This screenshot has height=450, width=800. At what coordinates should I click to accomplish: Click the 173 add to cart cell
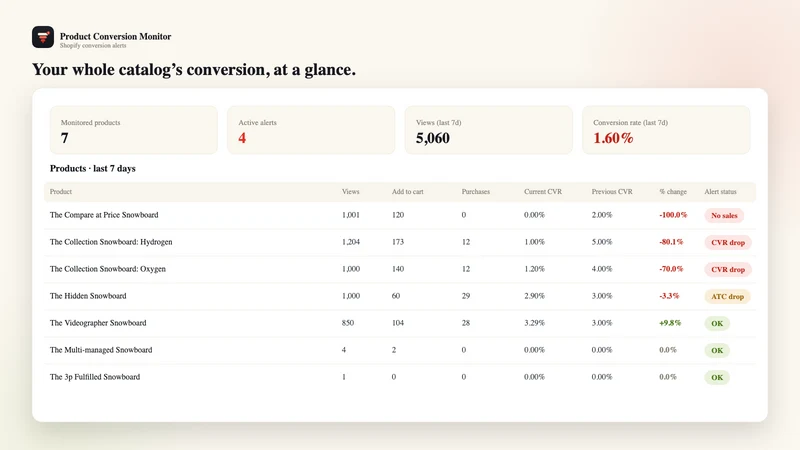[397, 242]
